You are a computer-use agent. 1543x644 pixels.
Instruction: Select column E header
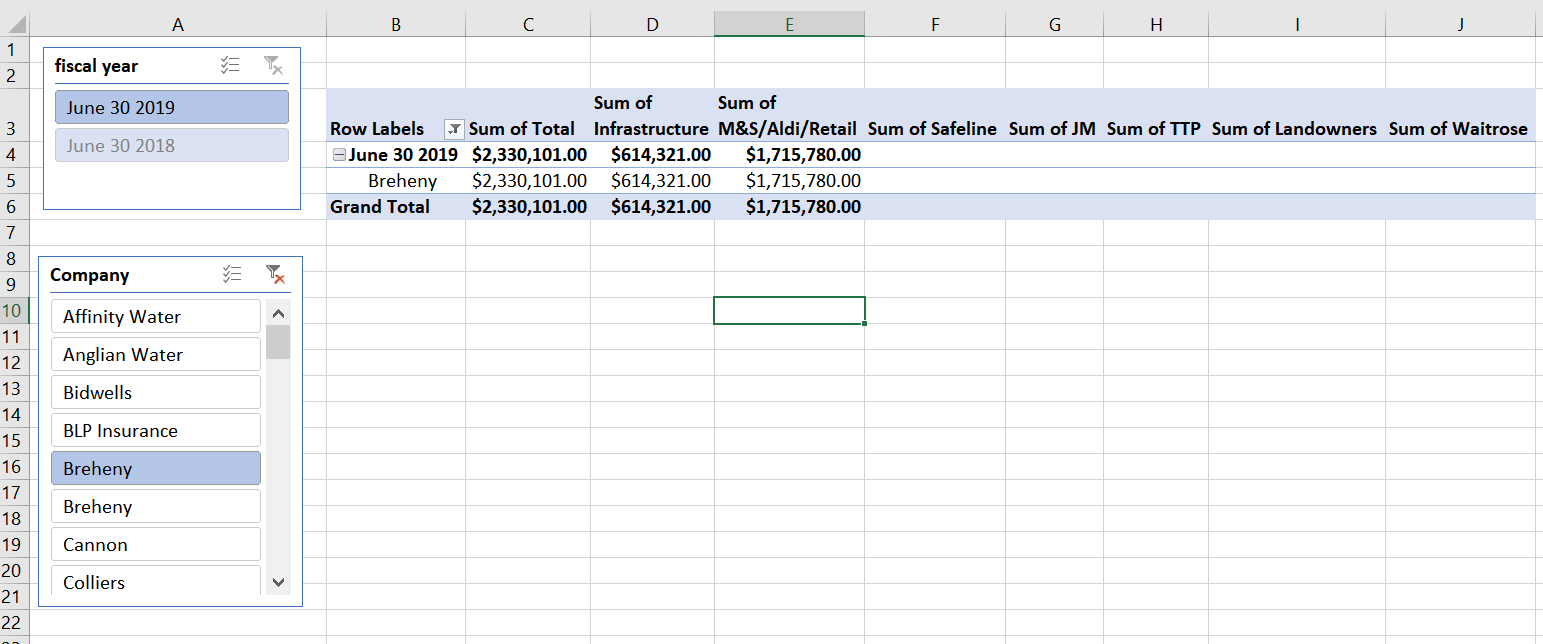tap(789, 24)
